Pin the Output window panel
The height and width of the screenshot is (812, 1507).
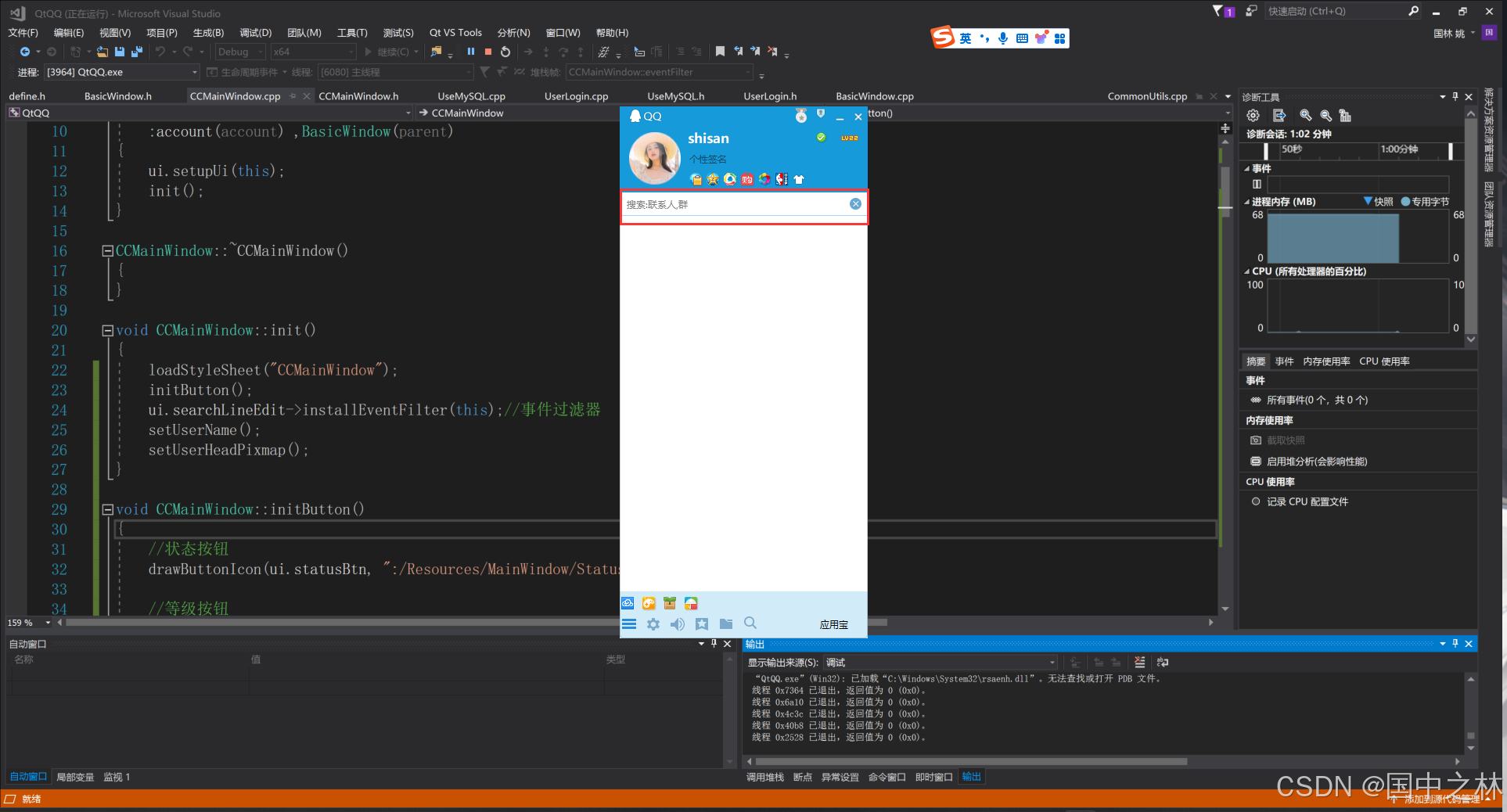tap(1455, 643)
